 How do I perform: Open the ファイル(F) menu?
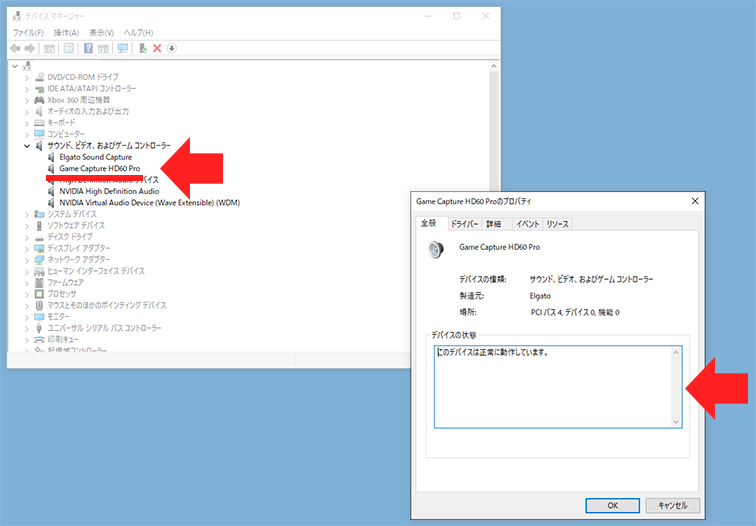[28, 32]
